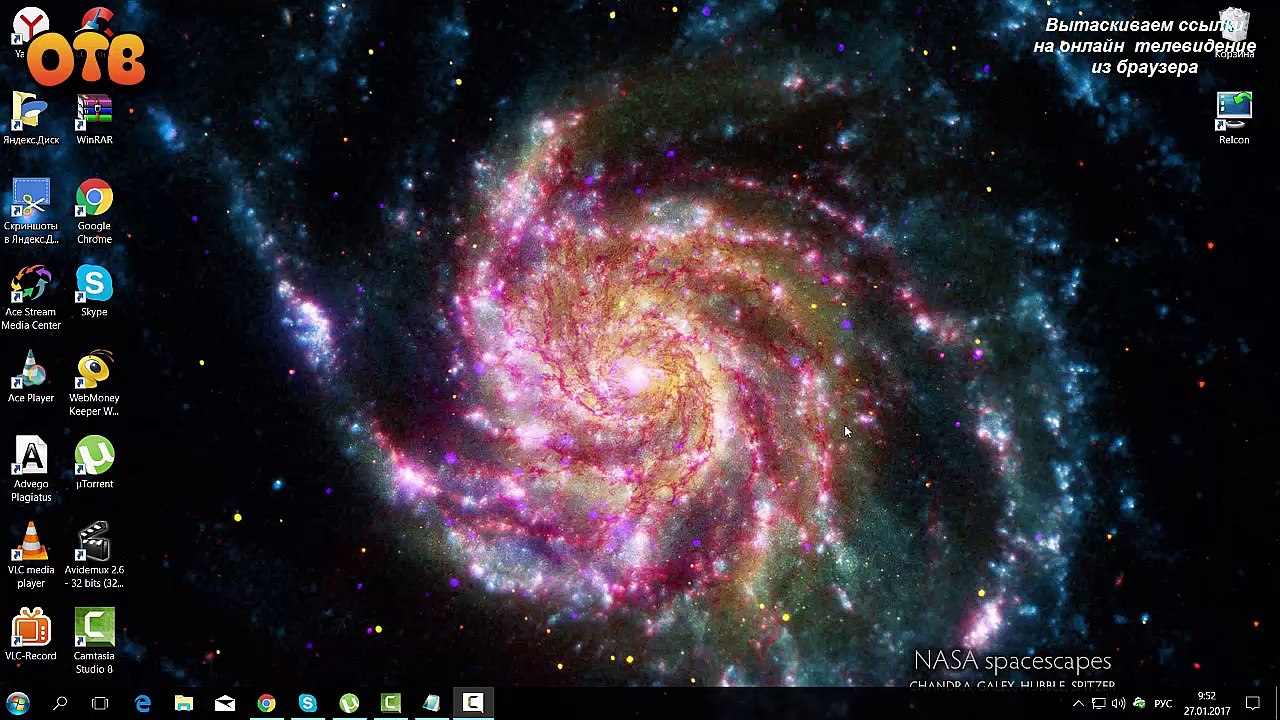
Task: Select the Avidemux 2.6 desktop icon
Action: tap(94, 556)
